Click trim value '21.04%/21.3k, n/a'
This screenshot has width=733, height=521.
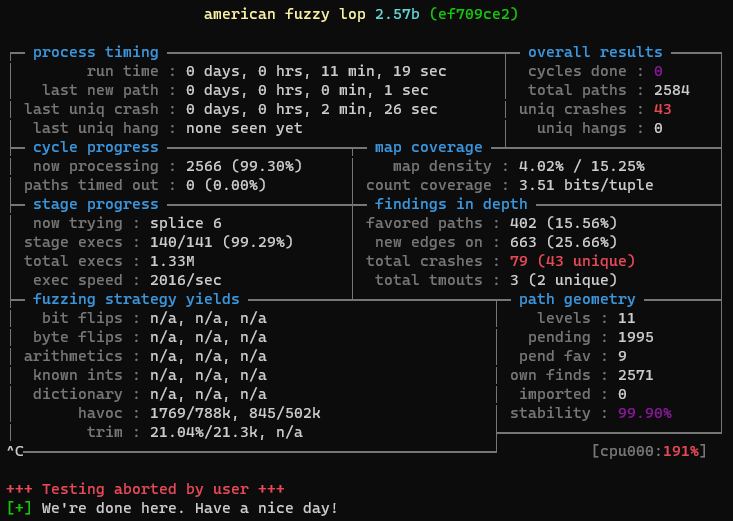coord(226,433)
